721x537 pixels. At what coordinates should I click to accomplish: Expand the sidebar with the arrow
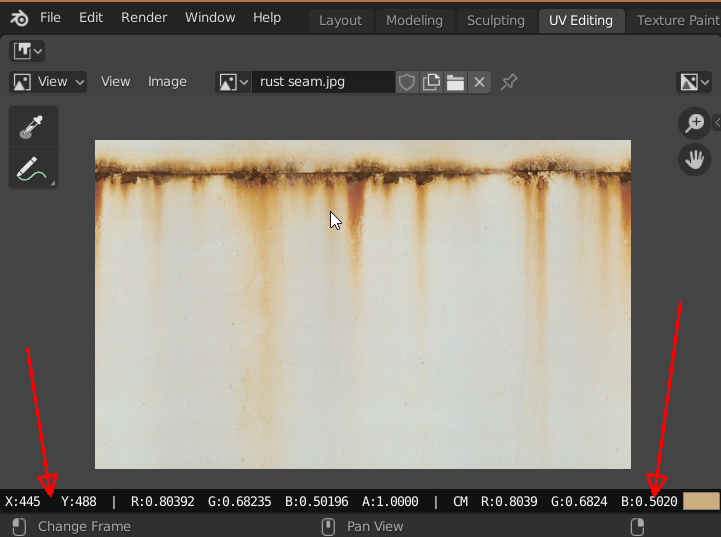(717, 122)
